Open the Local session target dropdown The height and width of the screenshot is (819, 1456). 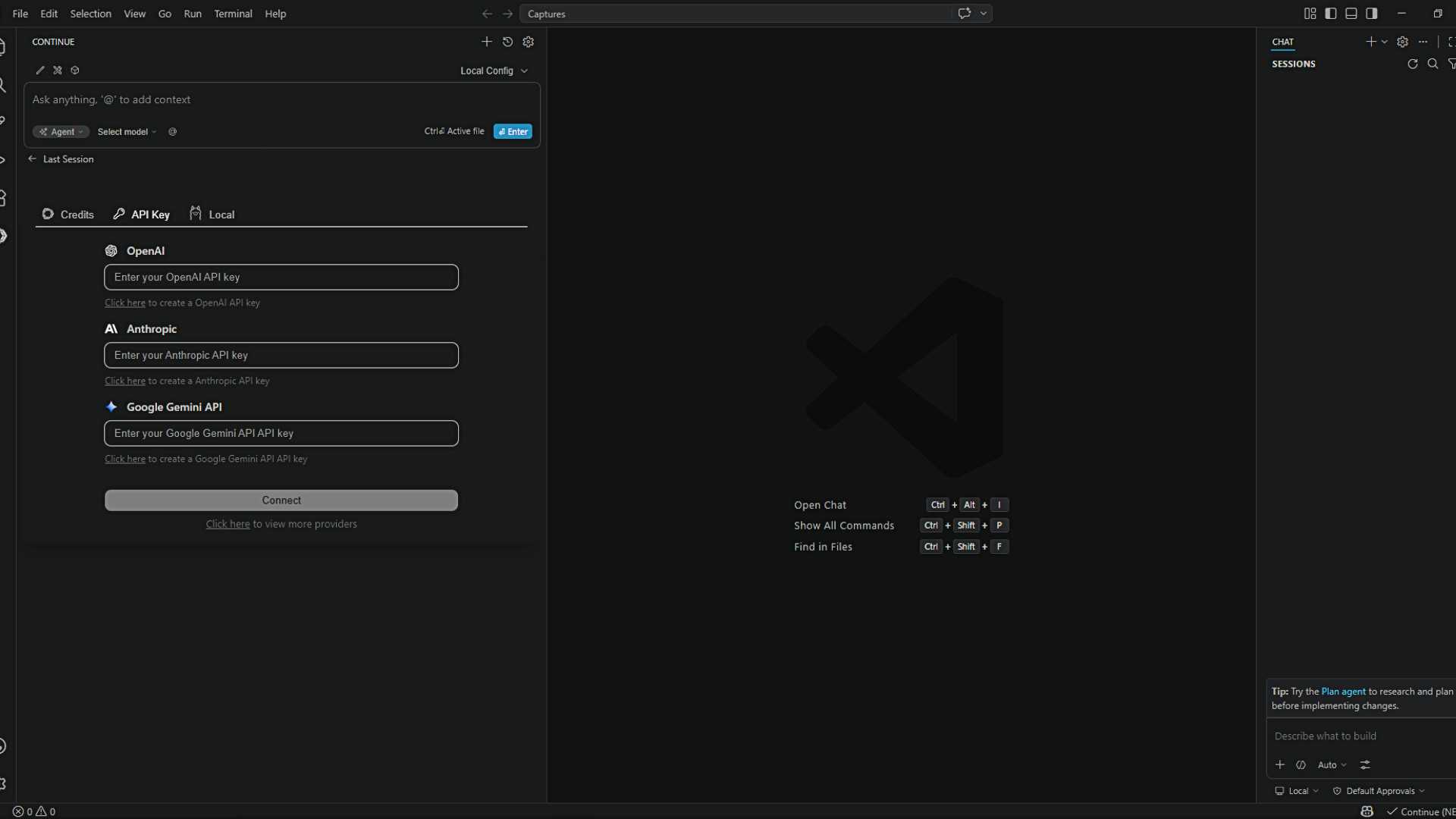tap(1297, 791)
